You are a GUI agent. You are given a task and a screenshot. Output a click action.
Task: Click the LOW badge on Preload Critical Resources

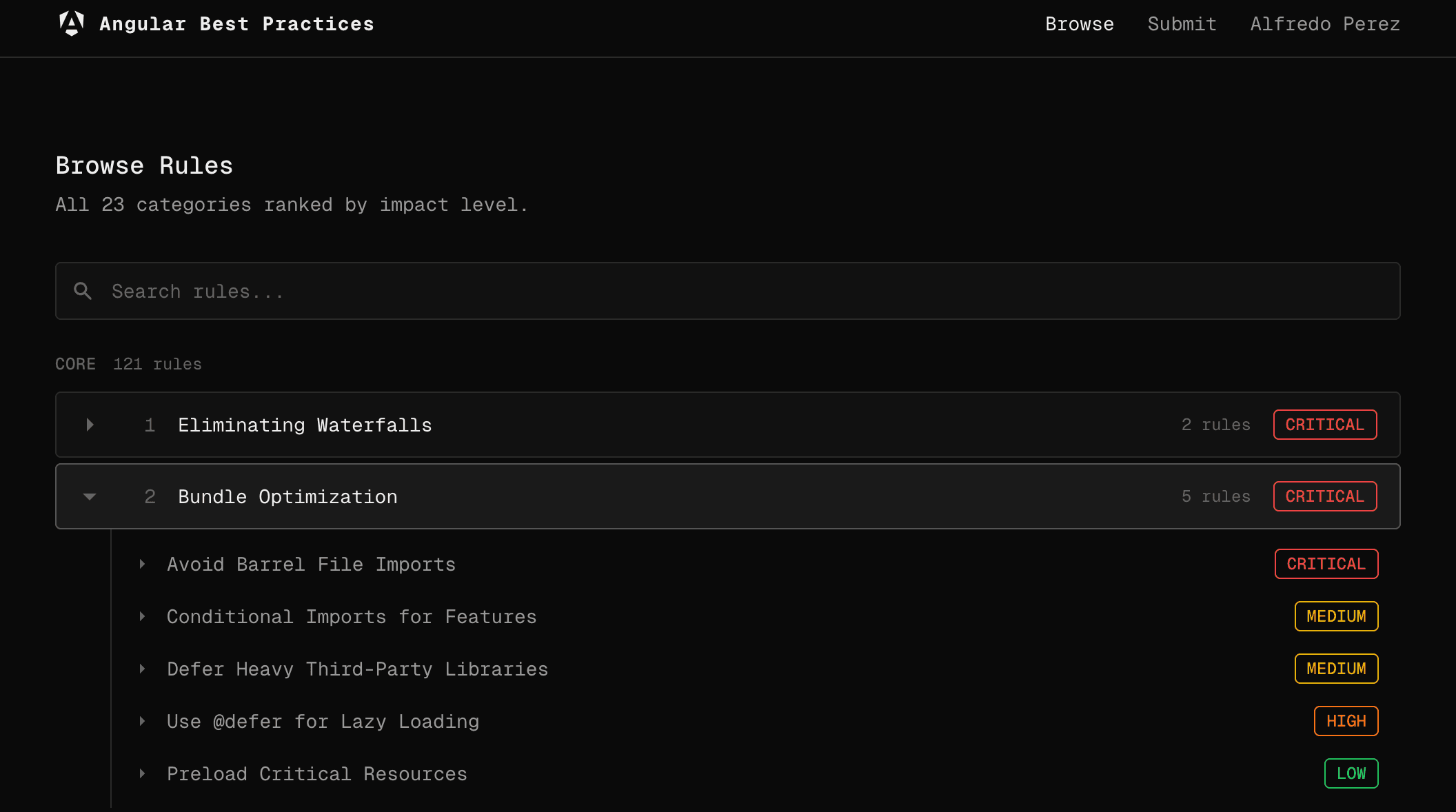1351,773
